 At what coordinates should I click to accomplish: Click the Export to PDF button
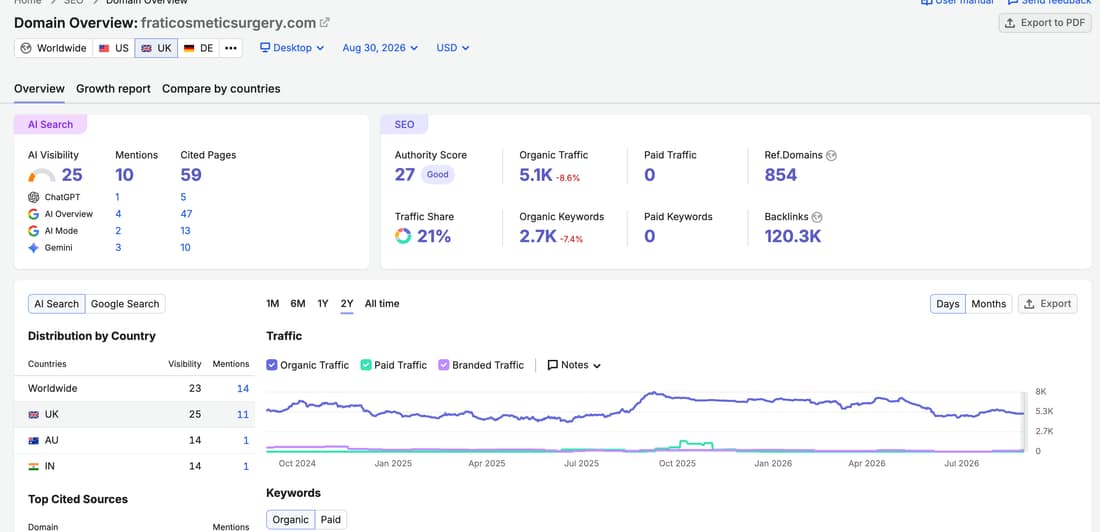pos(1045,22)
